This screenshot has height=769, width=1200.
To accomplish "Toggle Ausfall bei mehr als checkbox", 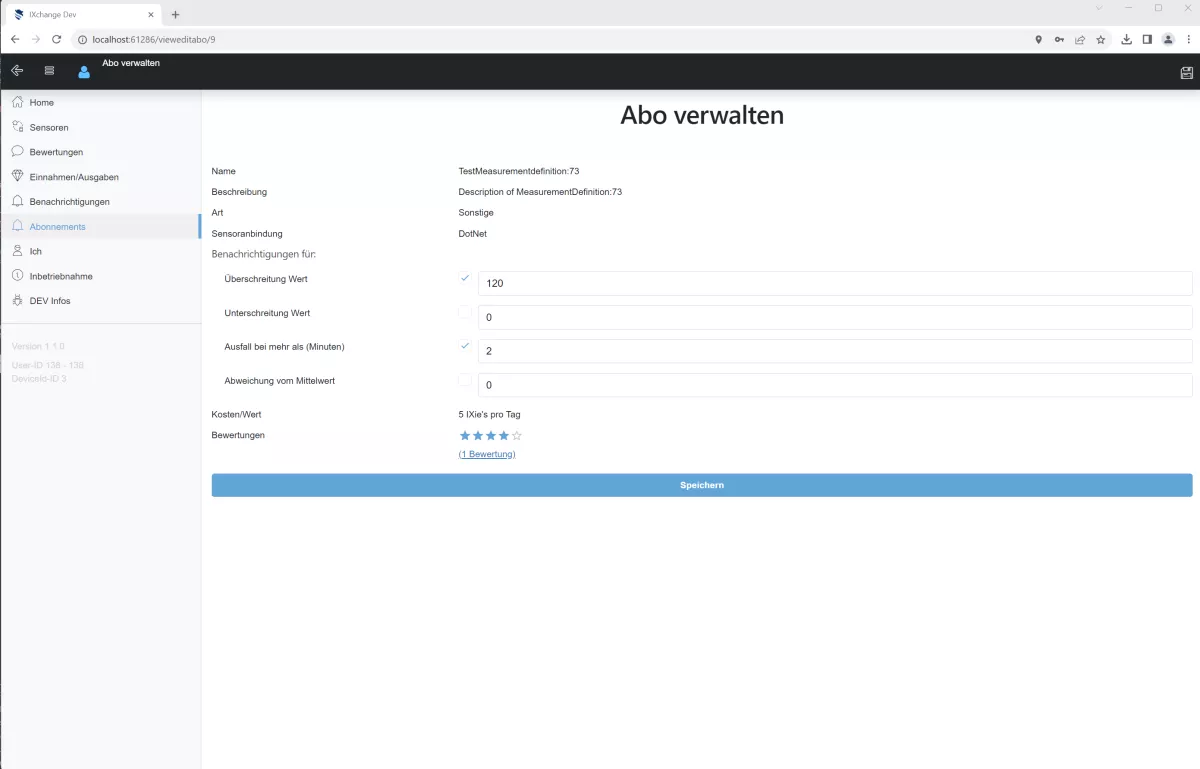I will click(465, 346).
